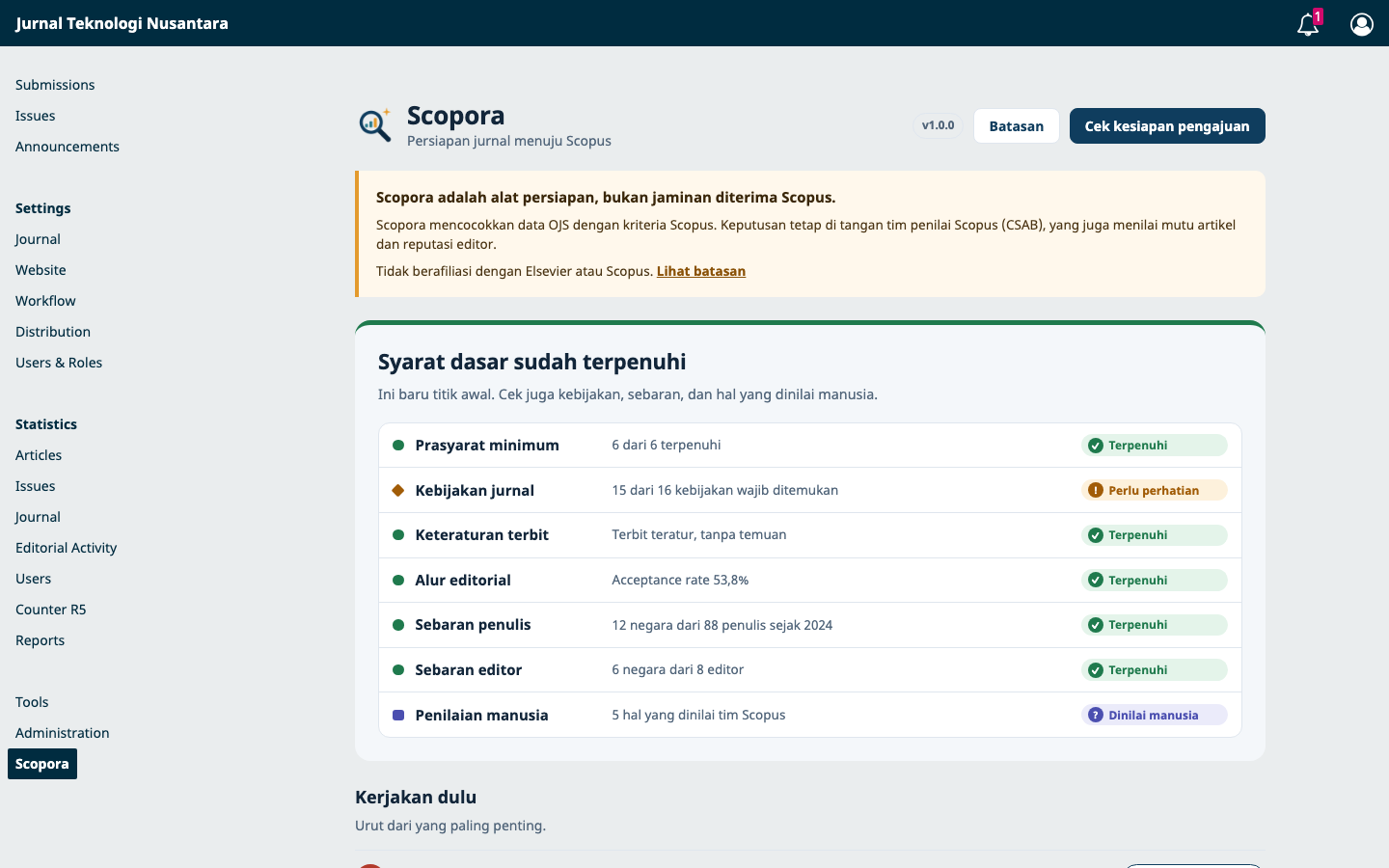Image resolution: width=1389 pixels, height=868 pixels.
Task: Click the Jurnal Teknologi Nusantara title
Action: click(122, 23)
